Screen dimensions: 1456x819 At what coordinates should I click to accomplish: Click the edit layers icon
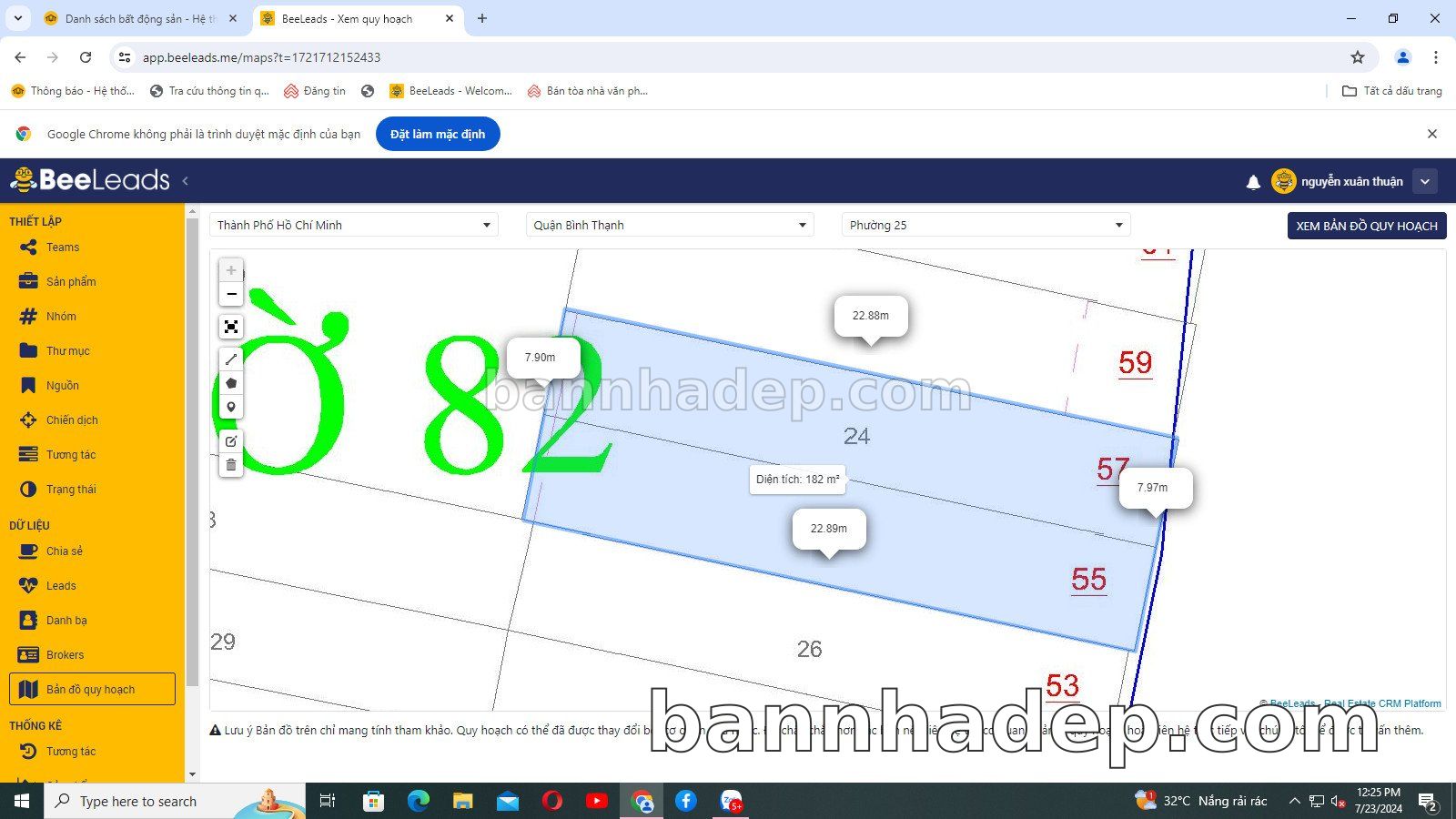[231, 441]
